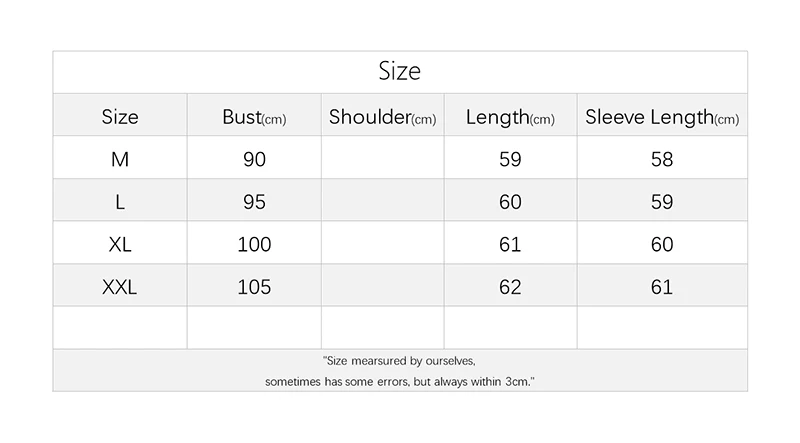Viewport: 800px width, 443px height.
Task: Click bust value 95 for L
Action: coord(254,202)
